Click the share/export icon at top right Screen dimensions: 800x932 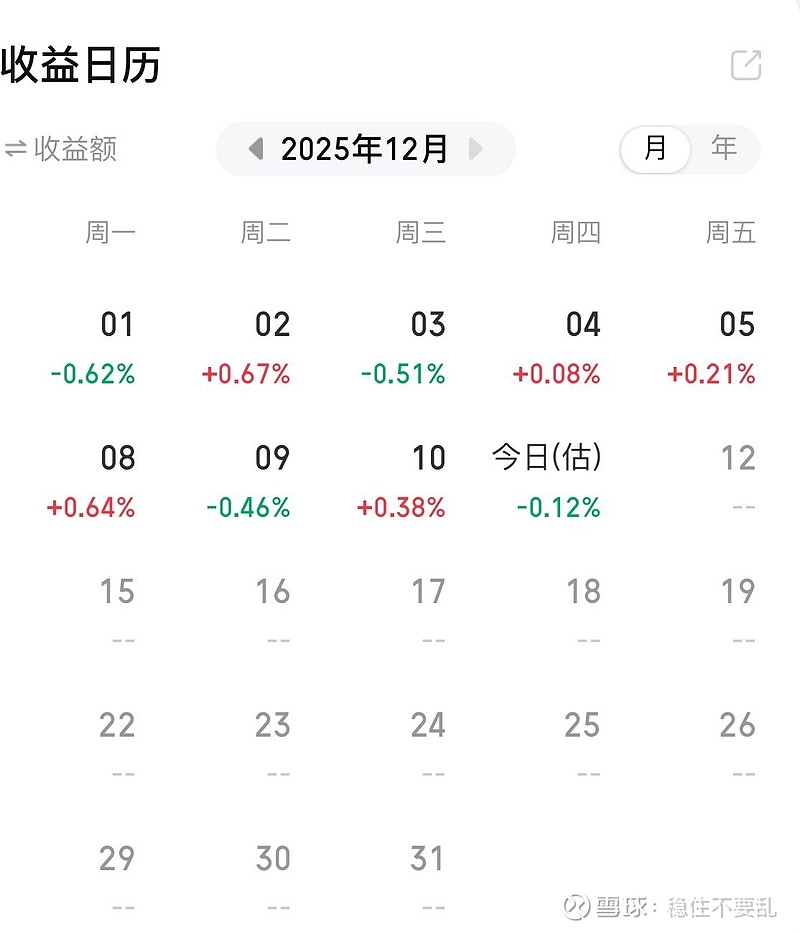[746, 65]
